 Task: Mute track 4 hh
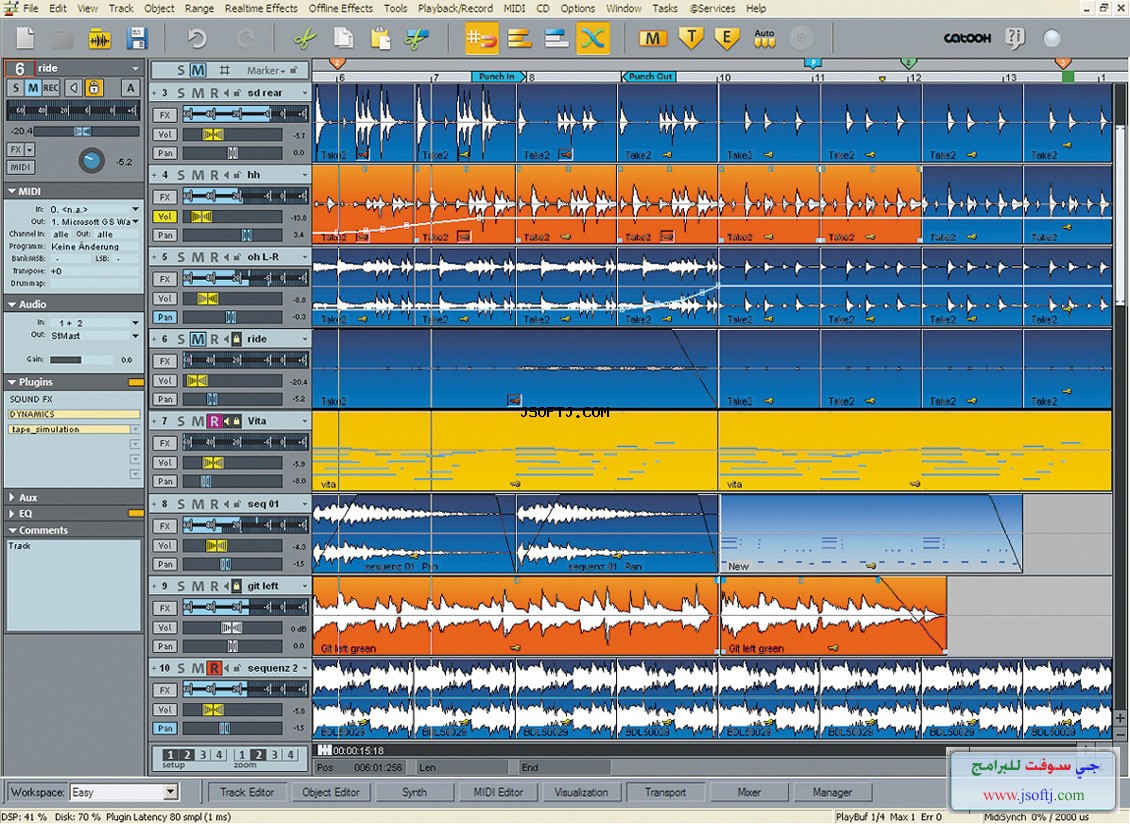pos(197,175)
